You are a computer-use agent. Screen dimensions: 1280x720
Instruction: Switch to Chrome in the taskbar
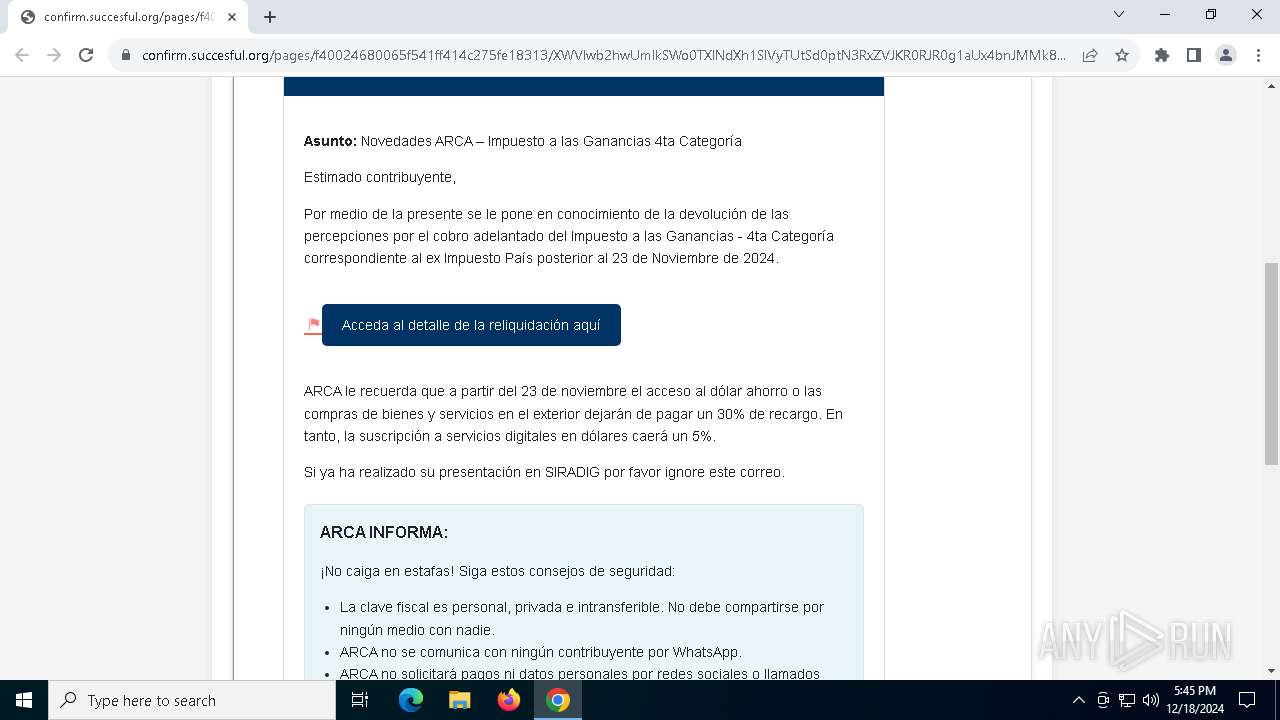tap(558, 700)
